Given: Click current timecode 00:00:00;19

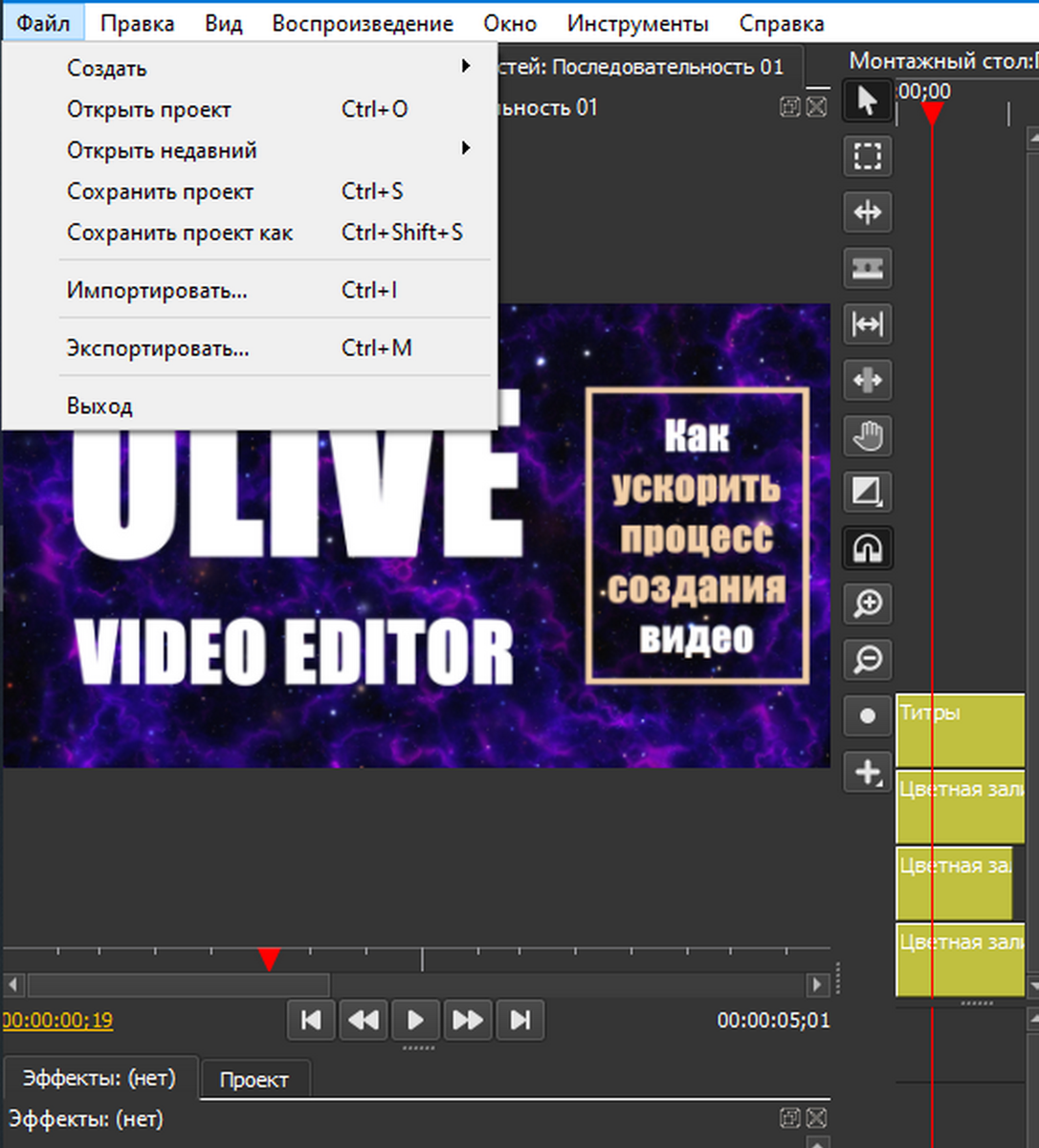Looking at the screenshot, I should coord(57,1020).
